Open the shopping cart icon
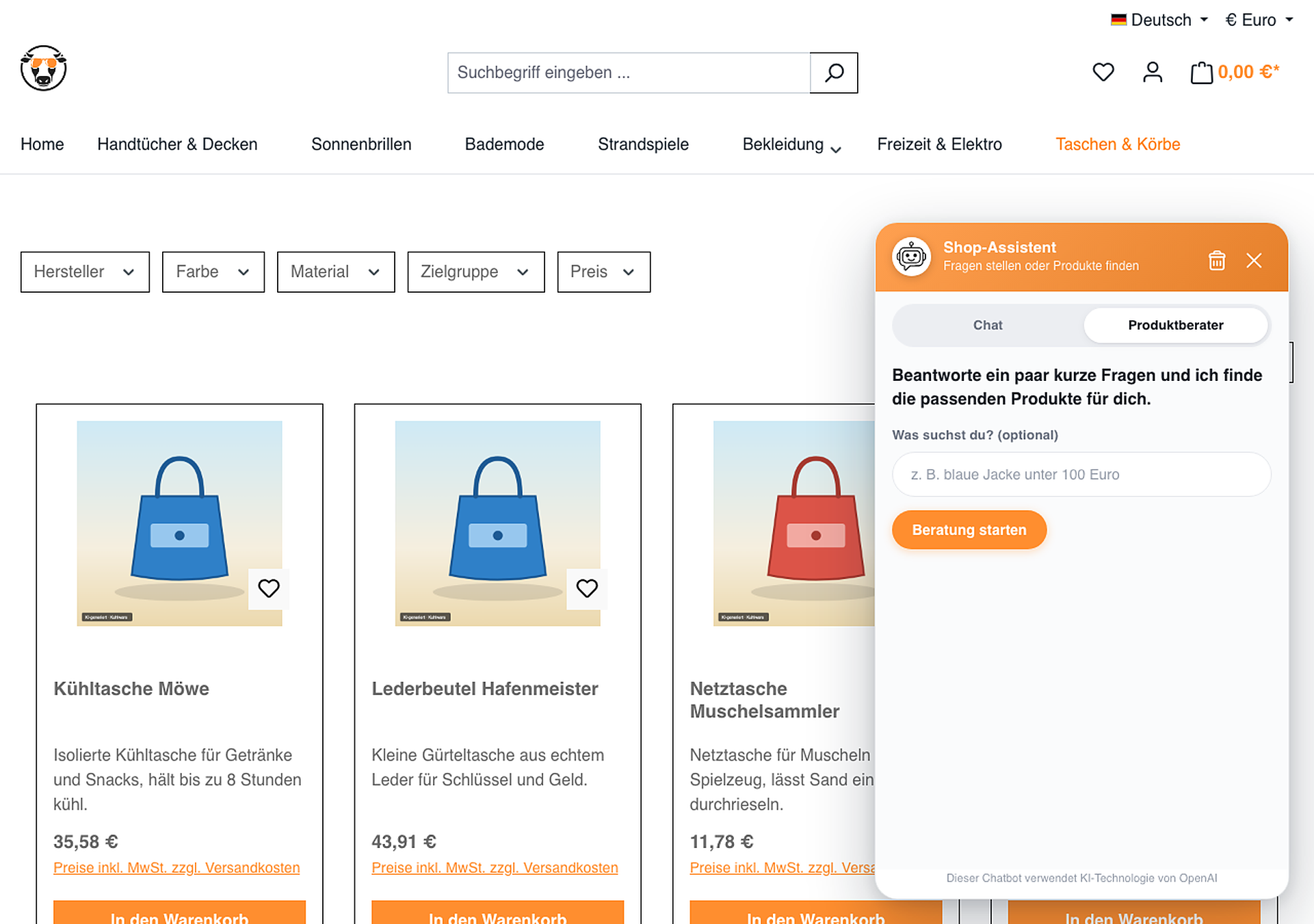This screenshot has height=924, width=1314. 1201,72
